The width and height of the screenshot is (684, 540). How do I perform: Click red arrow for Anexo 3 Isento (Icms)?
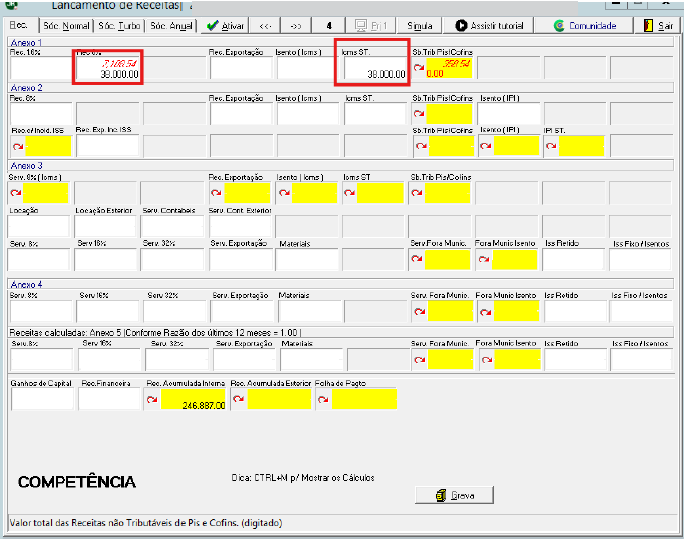click(284, 192)
